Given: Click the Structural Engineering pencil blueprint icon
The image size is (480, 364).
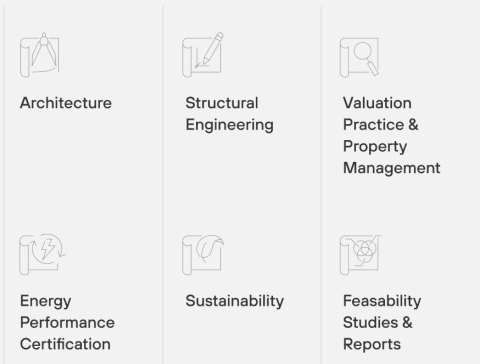Looking at the screenshot, I should click(202, 55).
